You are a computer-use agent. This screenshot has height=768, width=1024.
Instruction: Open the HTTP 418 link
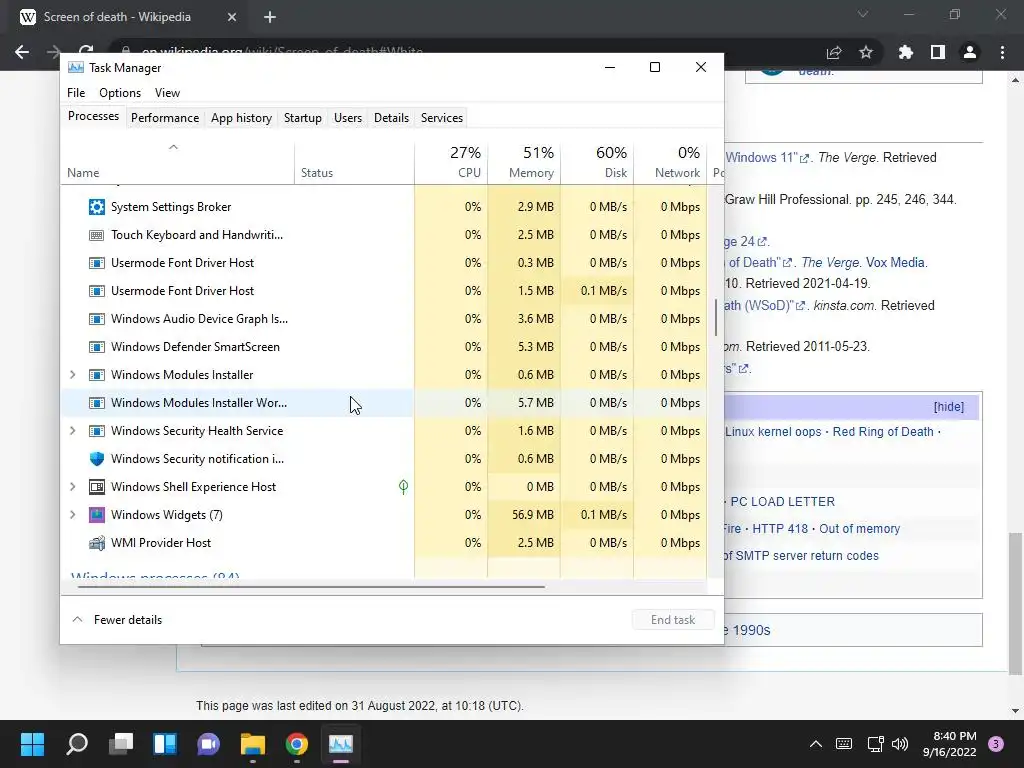pos(780,529)
